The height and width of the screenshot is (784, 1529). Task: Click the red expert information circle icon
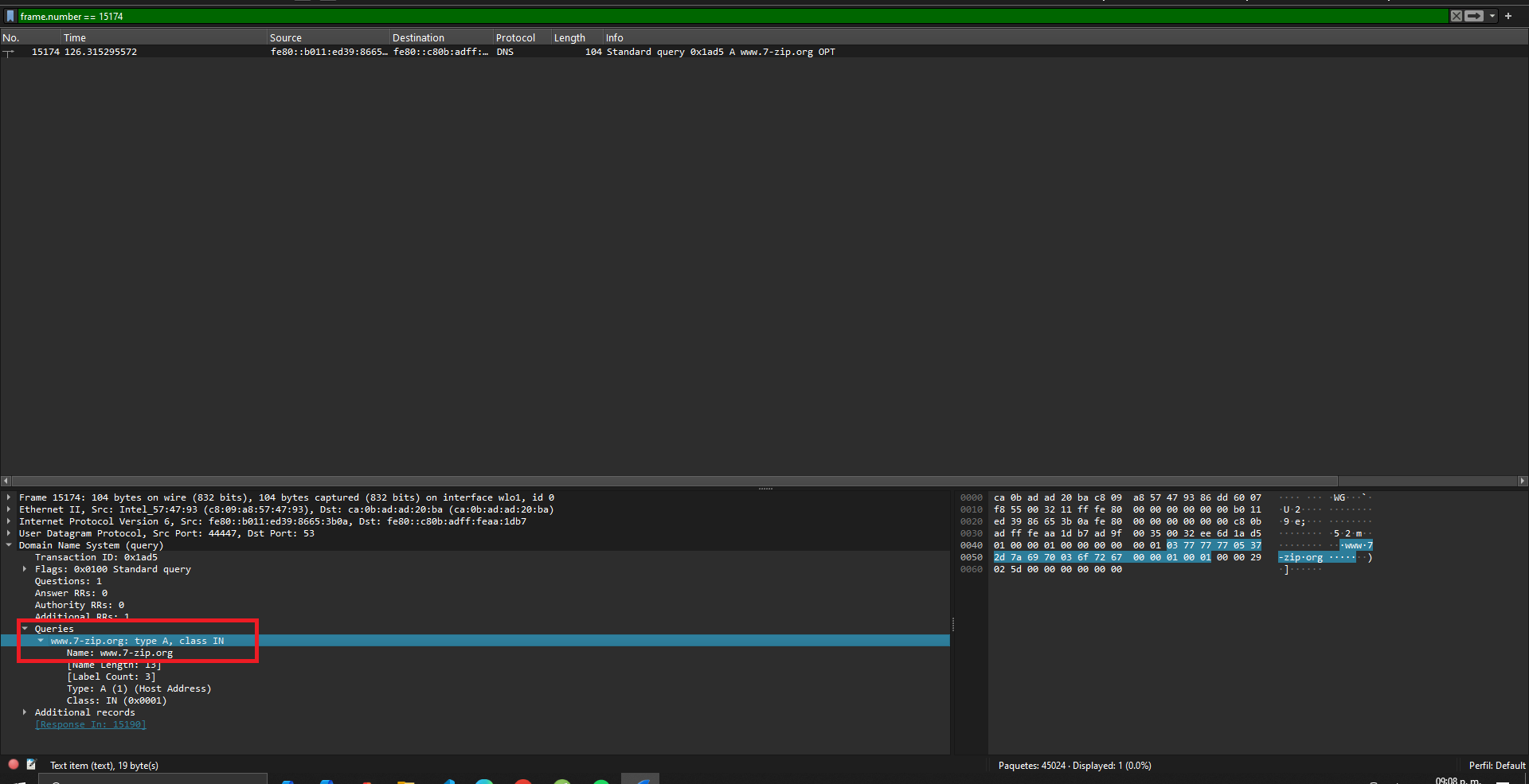click(14, 764)
